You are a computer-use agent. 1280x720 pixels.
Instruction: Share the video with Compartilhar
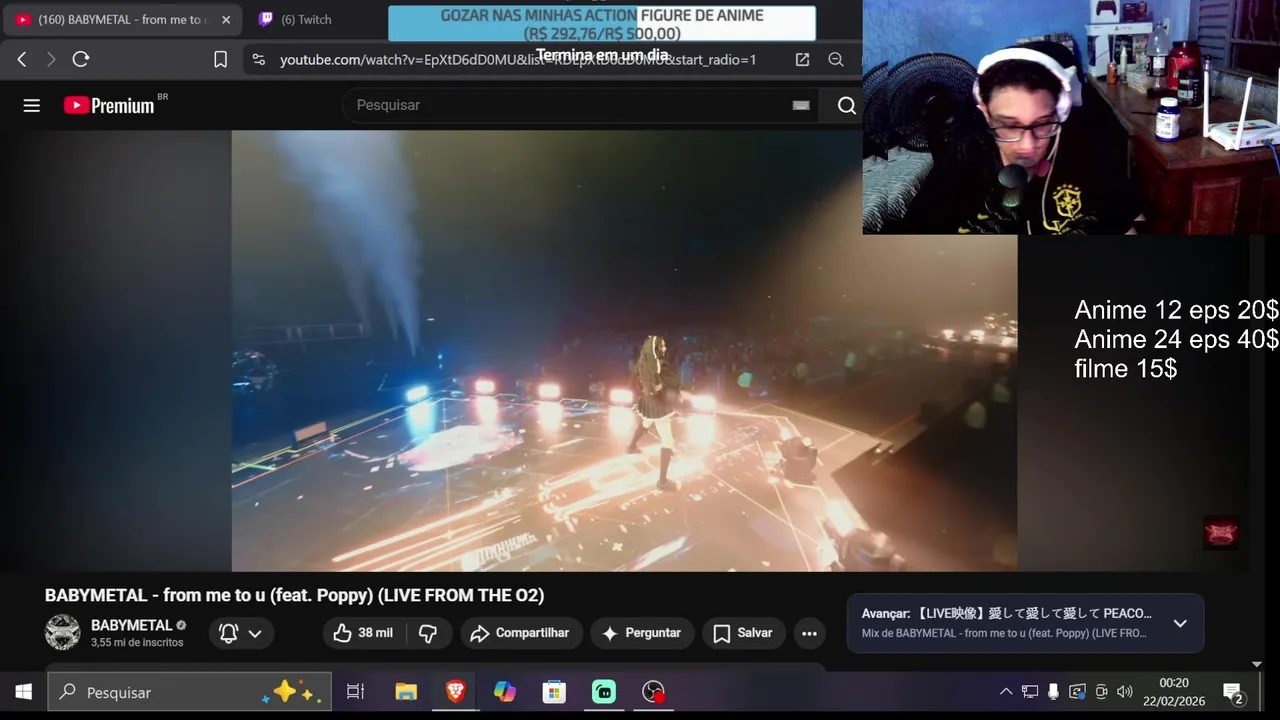pos(520,633)
